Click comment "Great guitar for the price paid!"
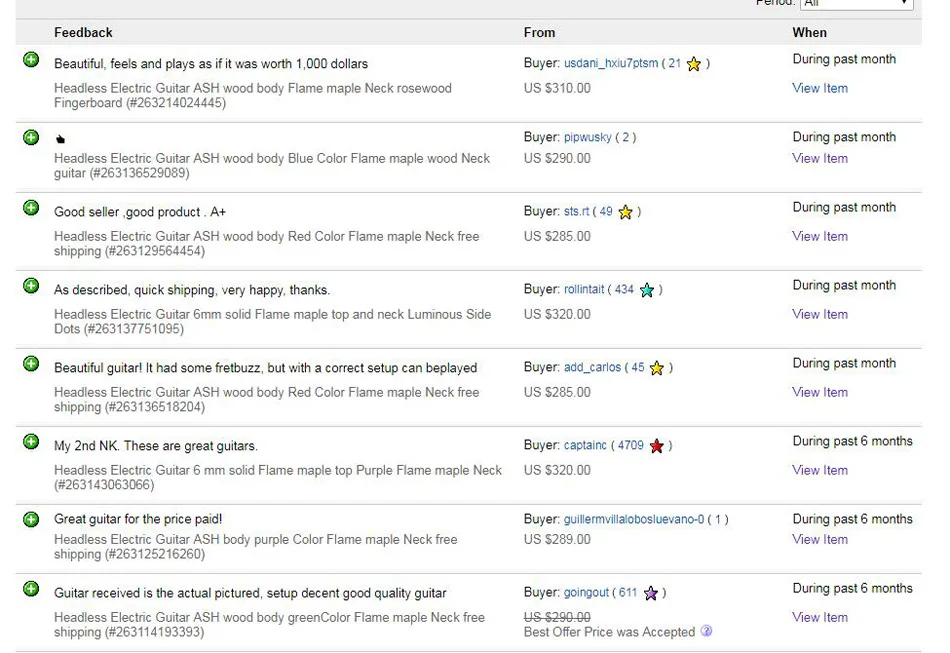The width and height of the screenshot is (950, 653). click(138, 519)
